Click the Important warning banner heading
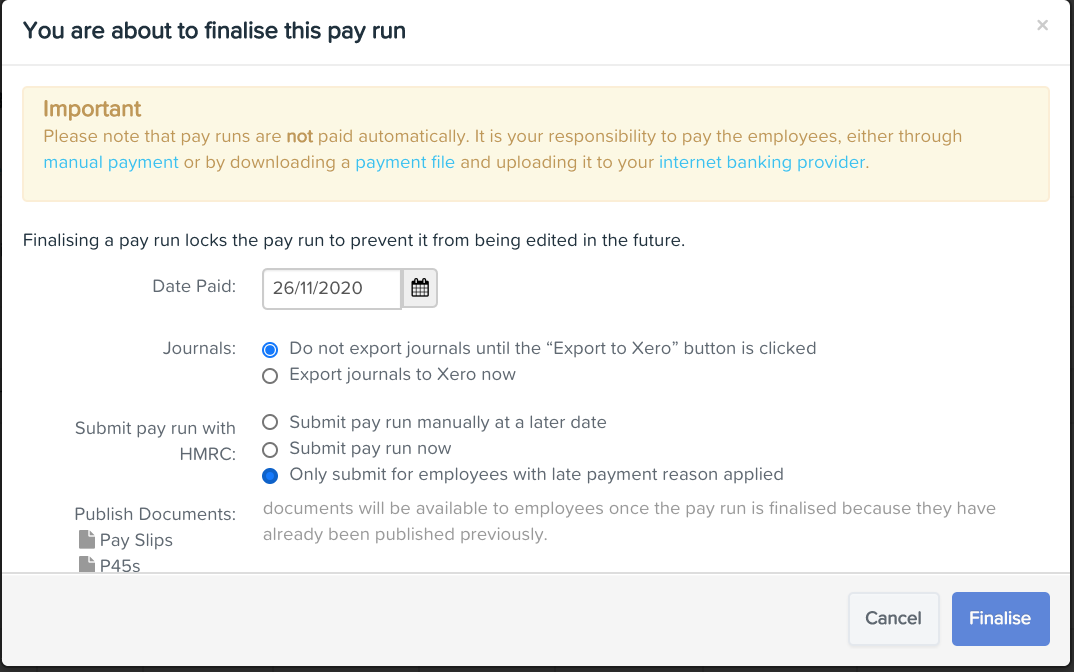Viewport: 1074px width, 672px height. (x=93, y=109)
